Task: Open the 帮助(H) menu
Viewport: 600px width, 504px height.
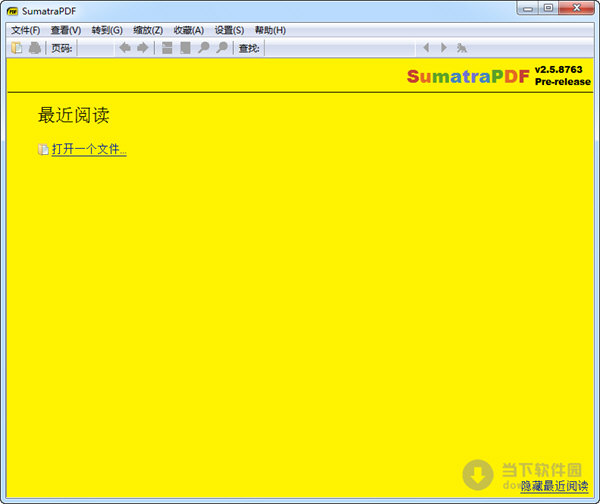Action: click(x=270, y=30)
